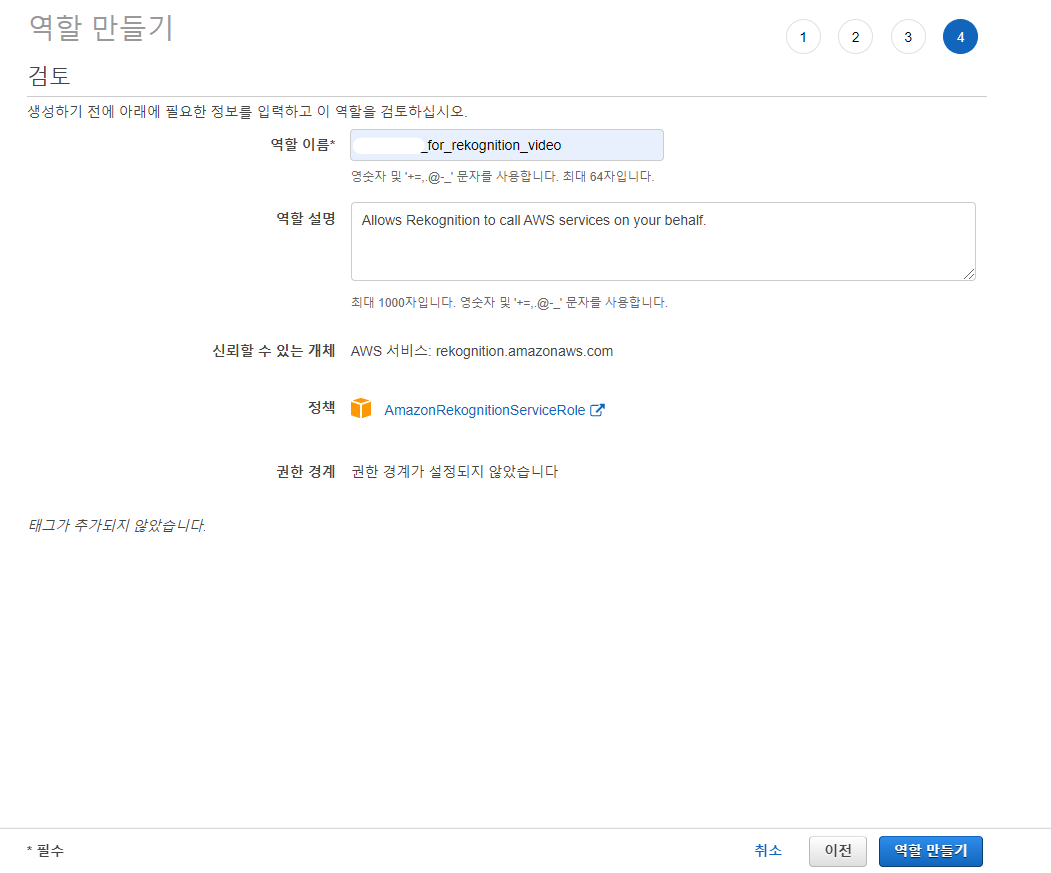Click the * 필수 footnote
1051x873 pixels.
46,850
